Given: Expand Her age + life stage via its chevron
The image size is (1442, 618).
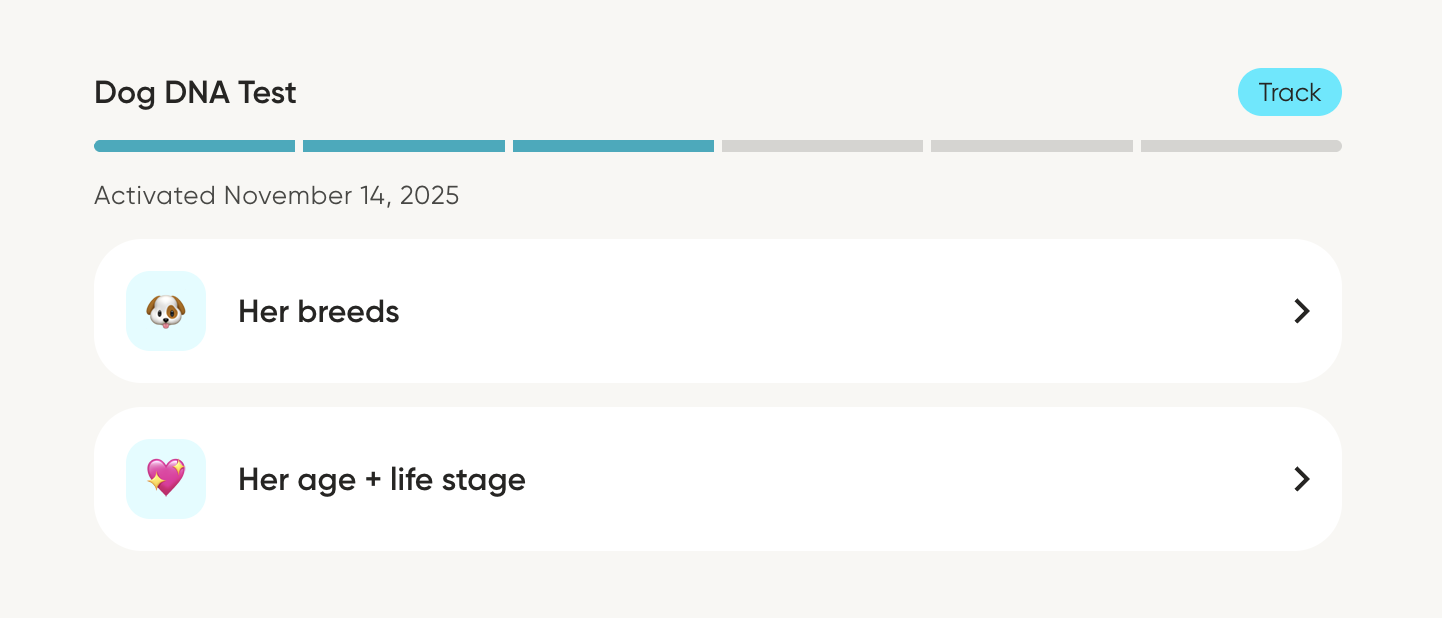Looking at the screenshot, I should (x=1301, y=479).
